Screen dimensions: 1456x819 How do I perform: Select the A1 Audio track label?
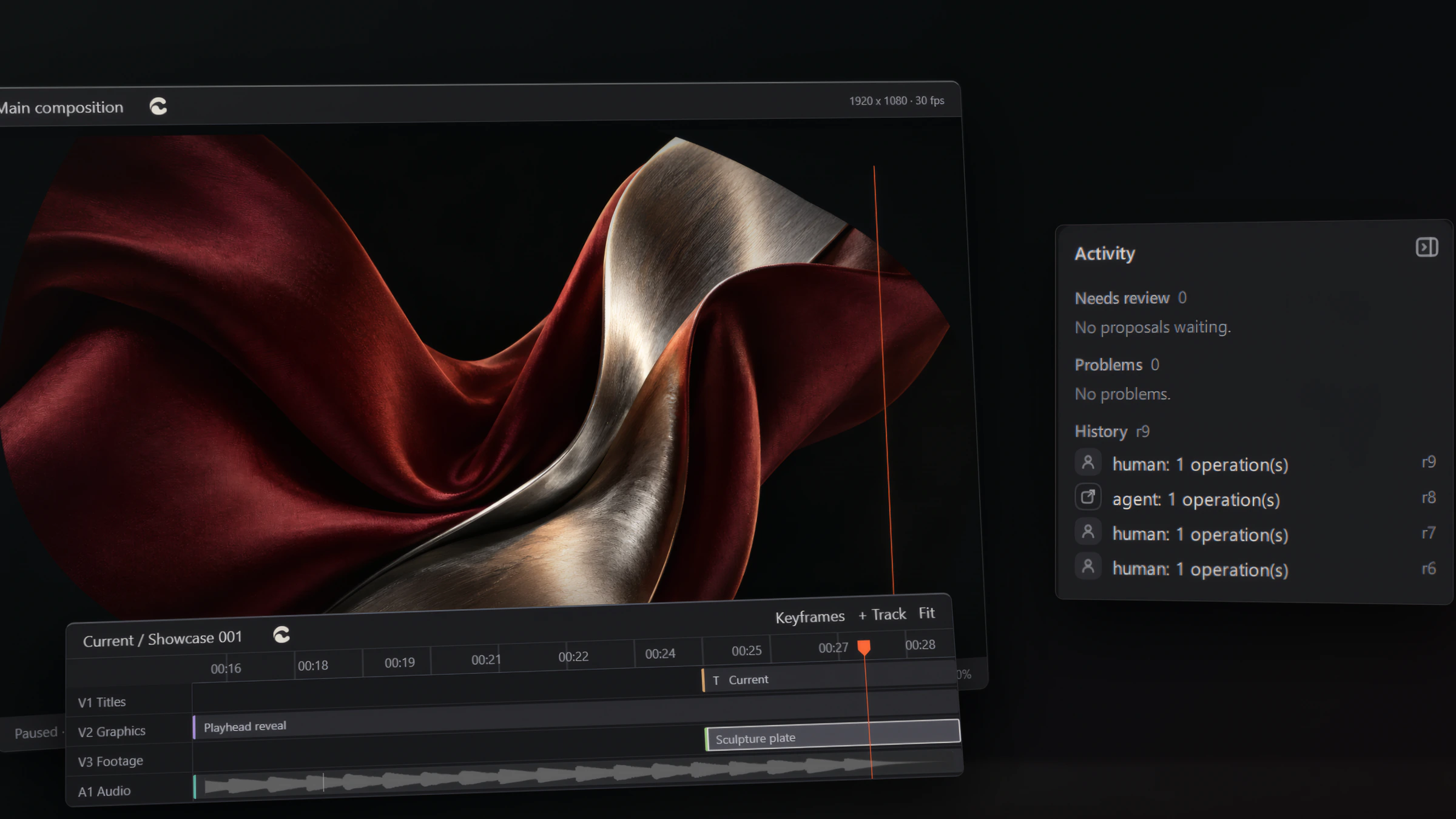click(104, 791)
